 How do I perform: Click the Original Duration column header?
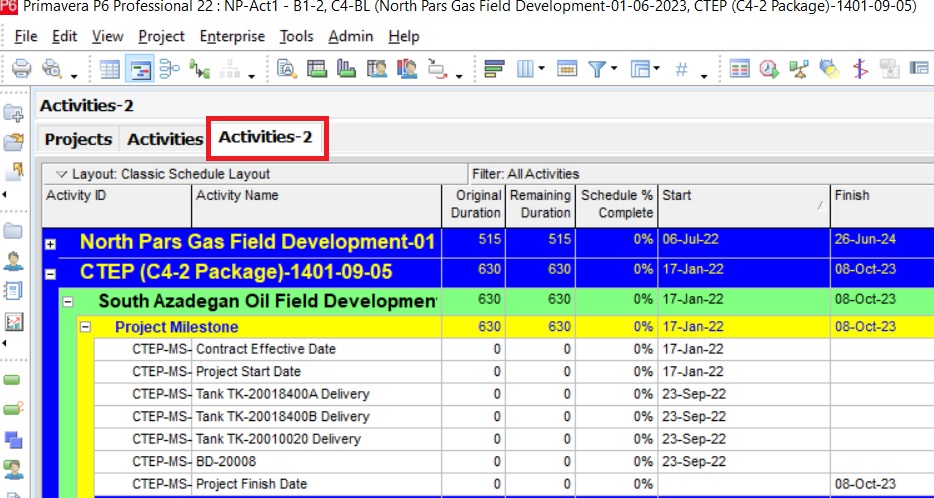coord(474,204)
